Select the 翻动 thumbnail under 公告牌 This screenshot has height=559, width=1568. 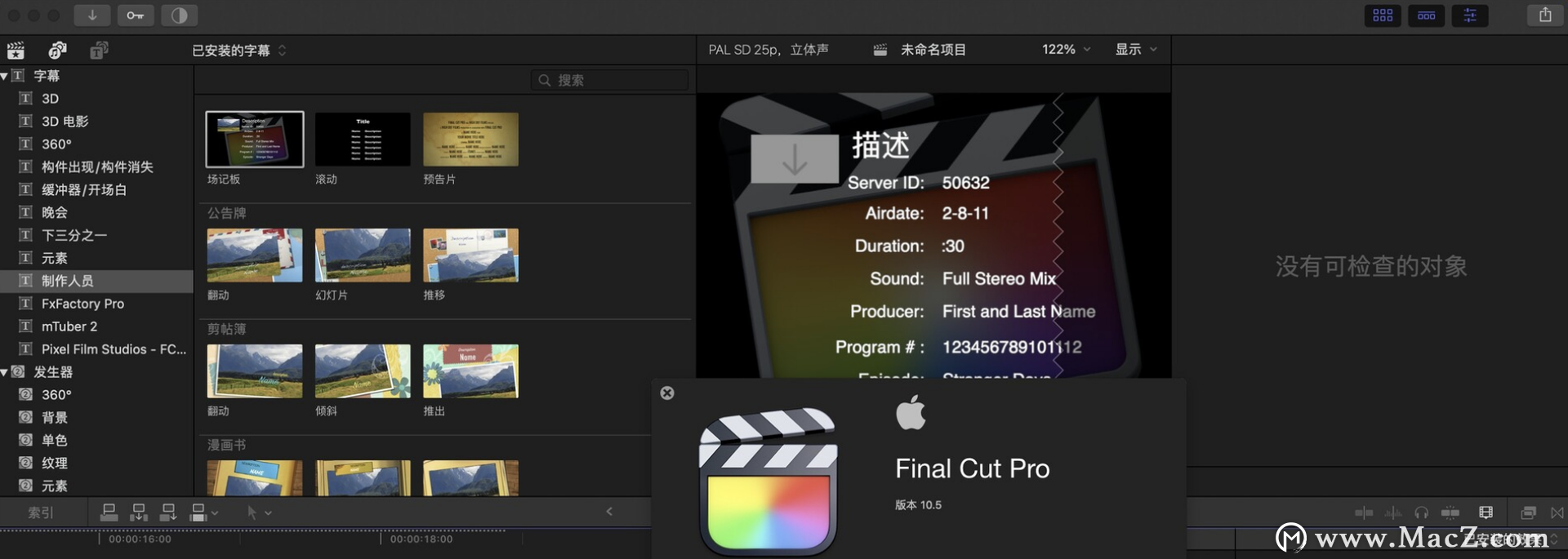tap(255, 255)
